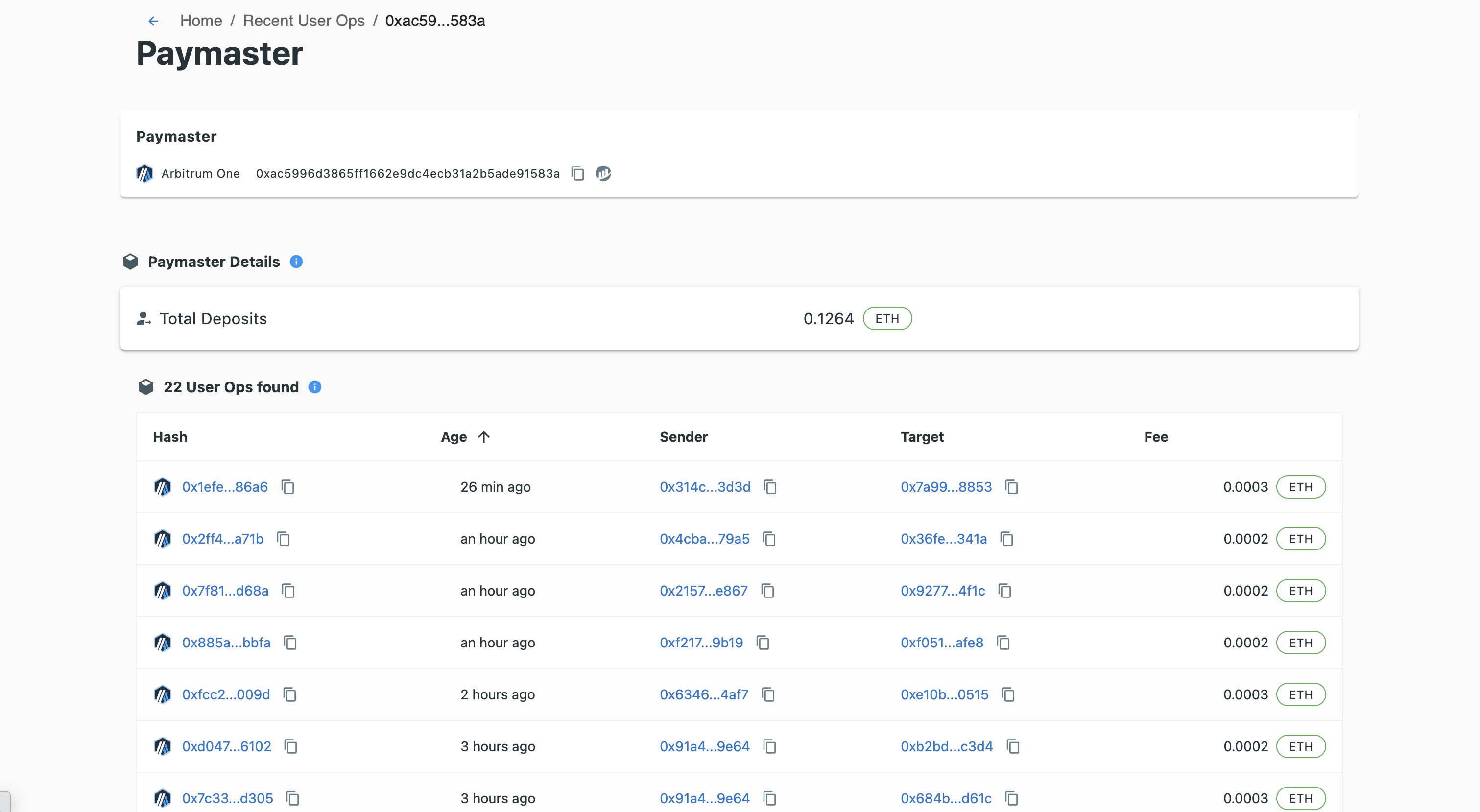Open sender 0x4cba...79a5

coord(704,539)
